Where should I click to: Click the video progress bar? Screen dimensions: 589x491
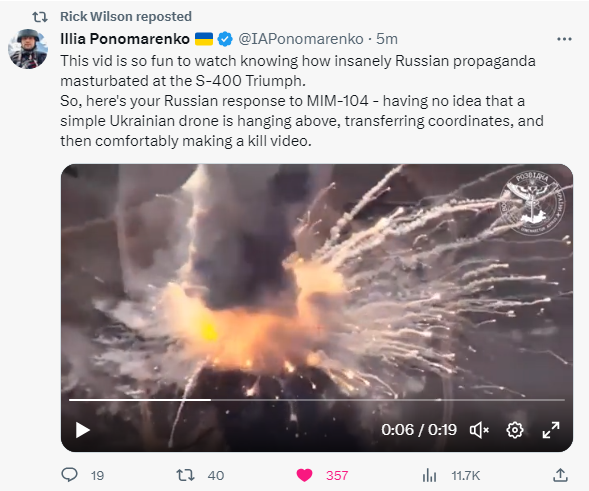click(x=317, y=400)
